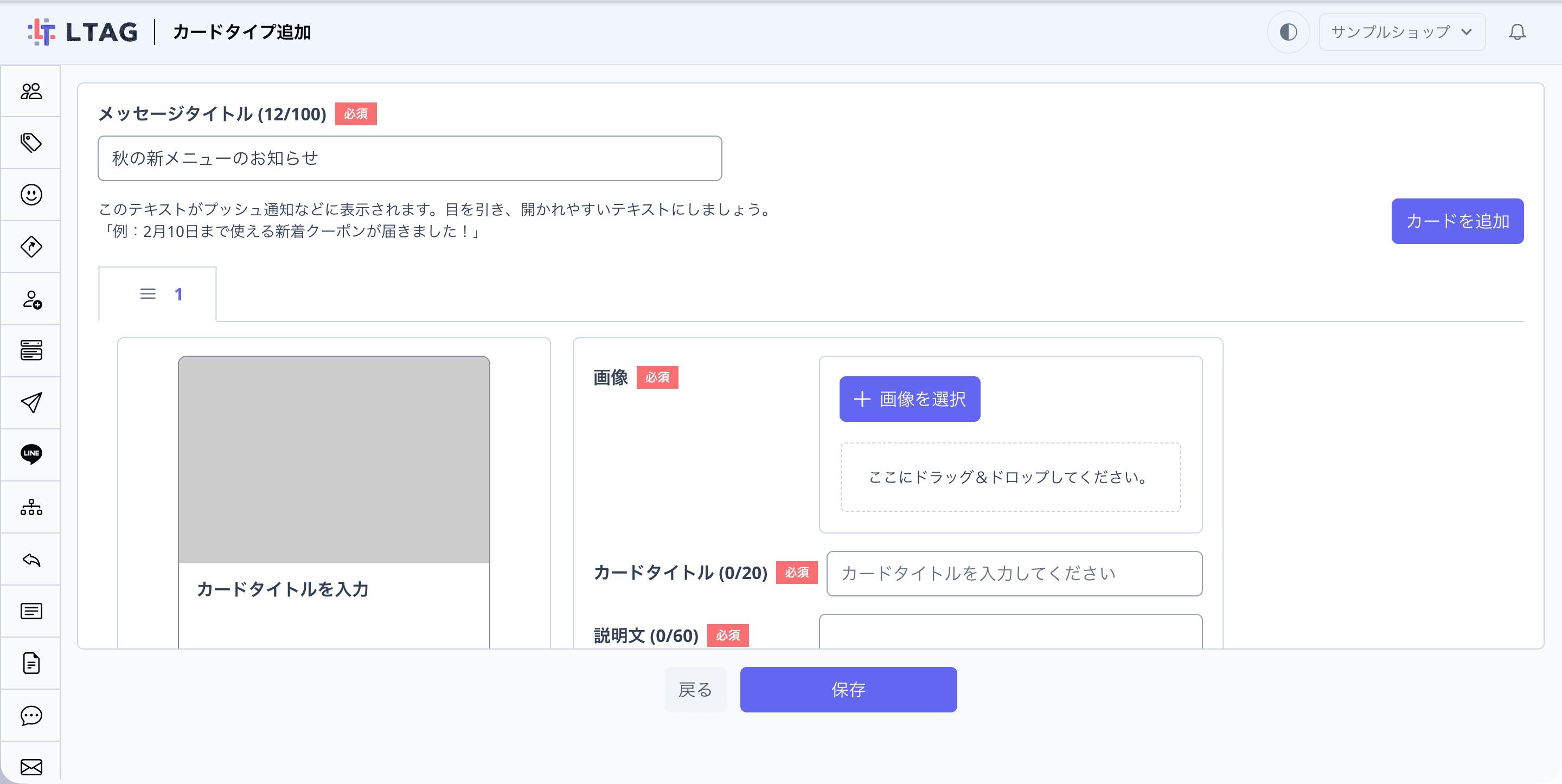The width and height of the screenshot is (1562, 784).
Task: Grab the hamburger handle on card tab 1
Action: [x=148, y=294]
